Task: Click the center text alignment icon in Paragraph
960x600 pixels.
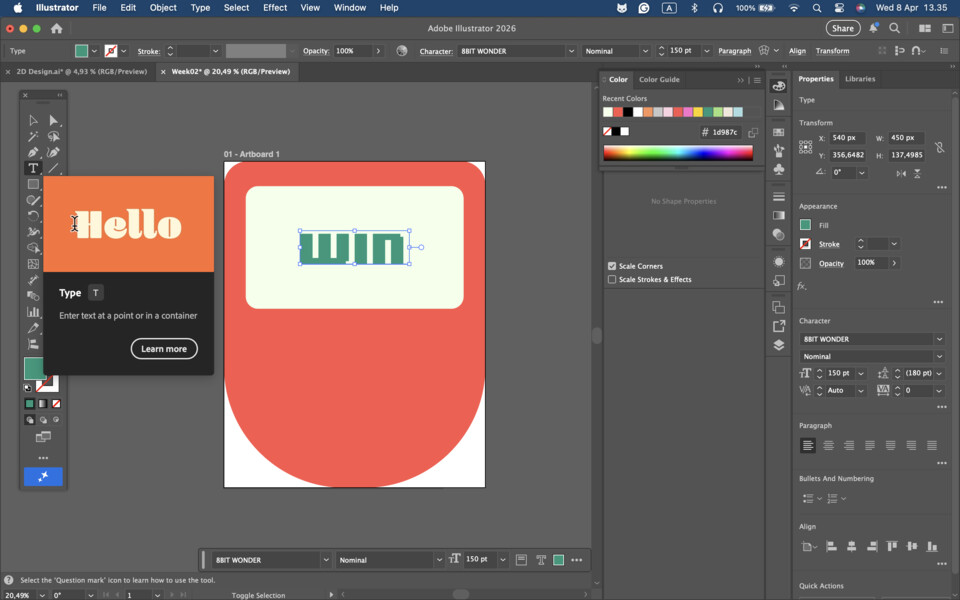Action: (828, 445)
